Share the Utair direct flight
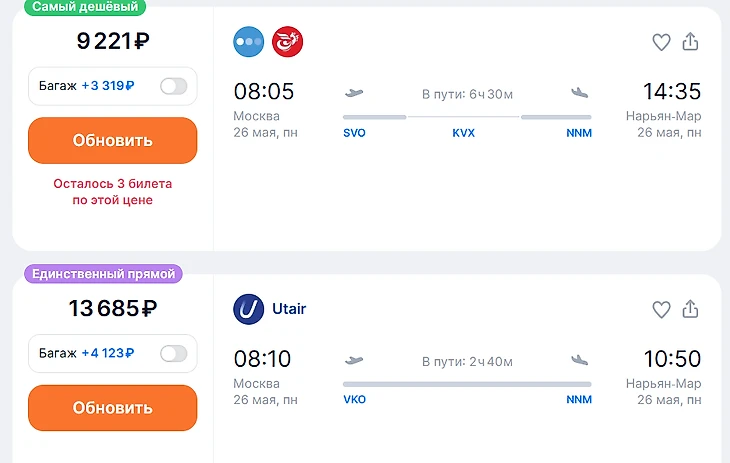Screen dimensions: 730x463 [690, 310]
